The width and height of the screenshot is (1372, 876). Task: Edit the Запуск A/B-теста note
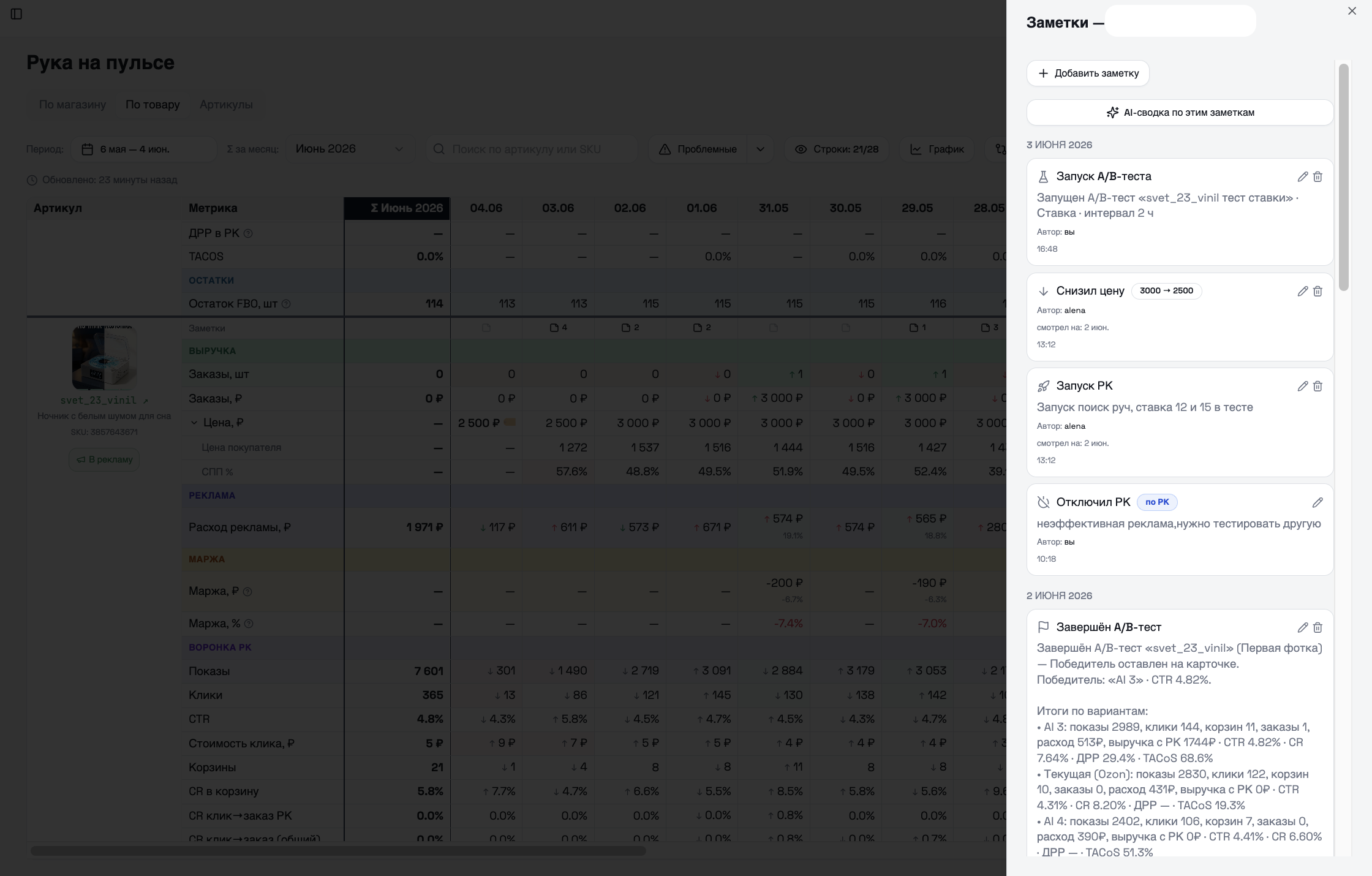click(x=1303, y=176)
